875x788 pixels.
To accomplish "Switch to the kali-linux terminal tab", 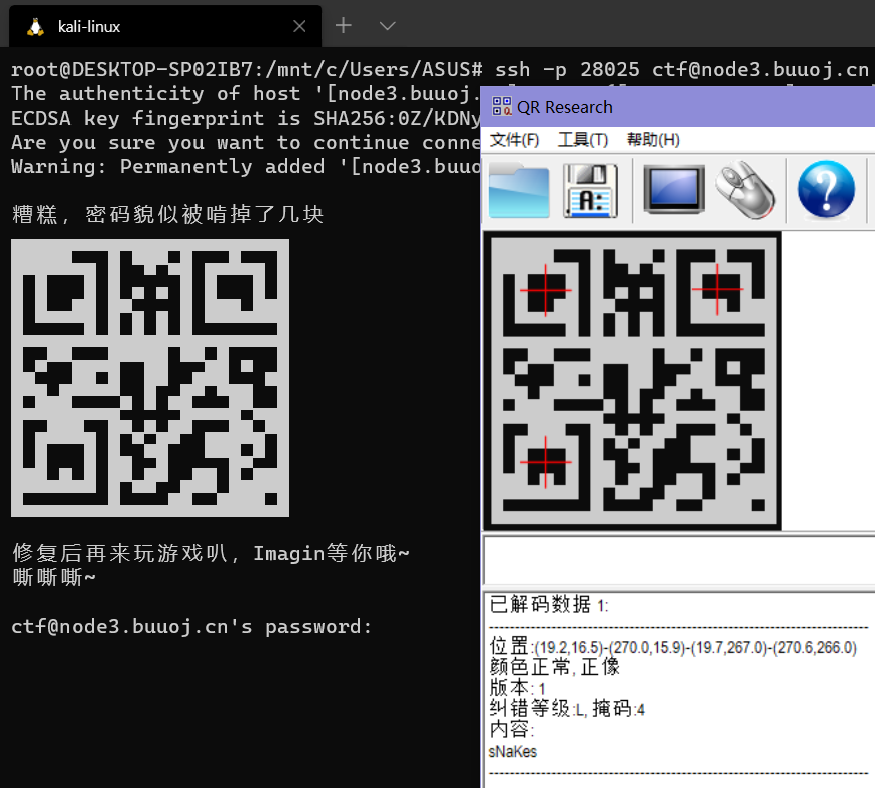I will (x=165, y=26).
